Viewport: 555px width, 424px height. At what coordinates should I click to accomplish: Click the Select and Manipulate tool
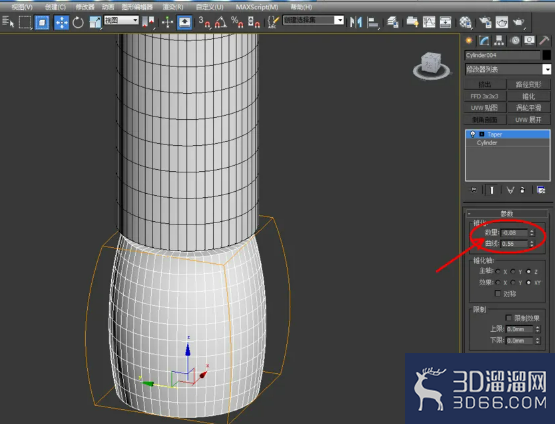[x=167, y=22]
